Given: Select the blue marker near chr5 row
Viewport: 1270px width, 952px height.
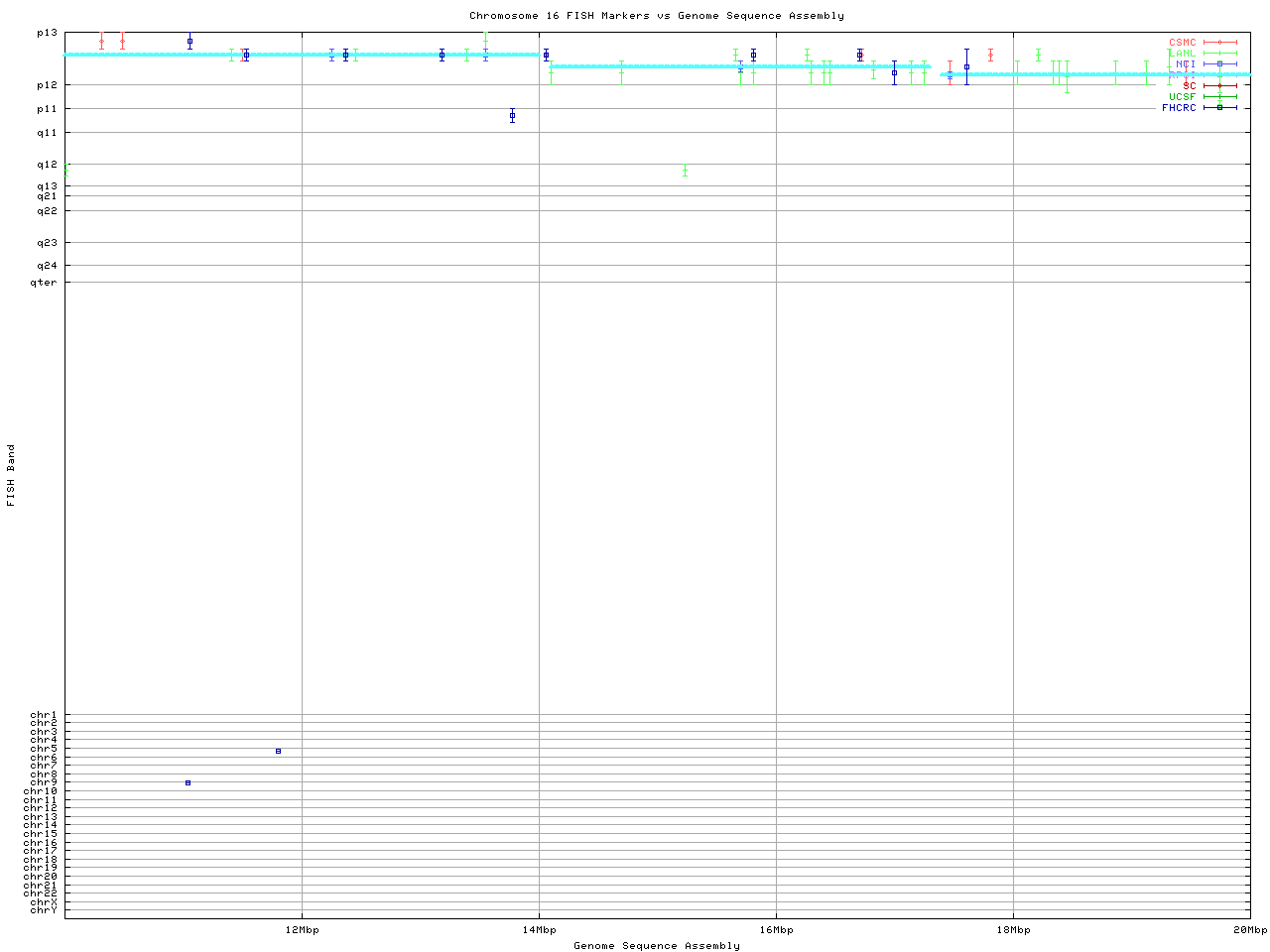Looking at the screenshot, I should pos(278,751).
